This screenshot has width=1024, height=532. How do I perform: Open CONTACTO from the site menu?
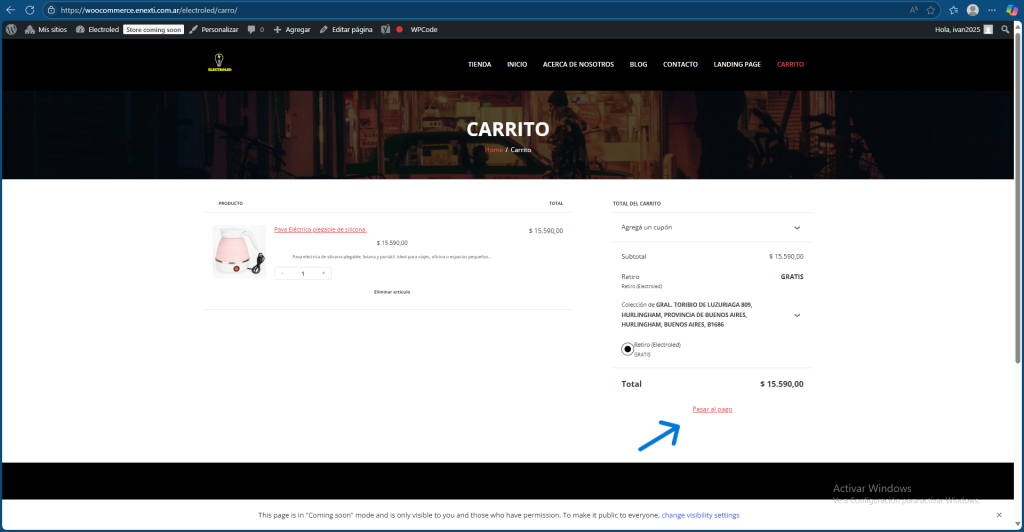[x=680, y=64]
